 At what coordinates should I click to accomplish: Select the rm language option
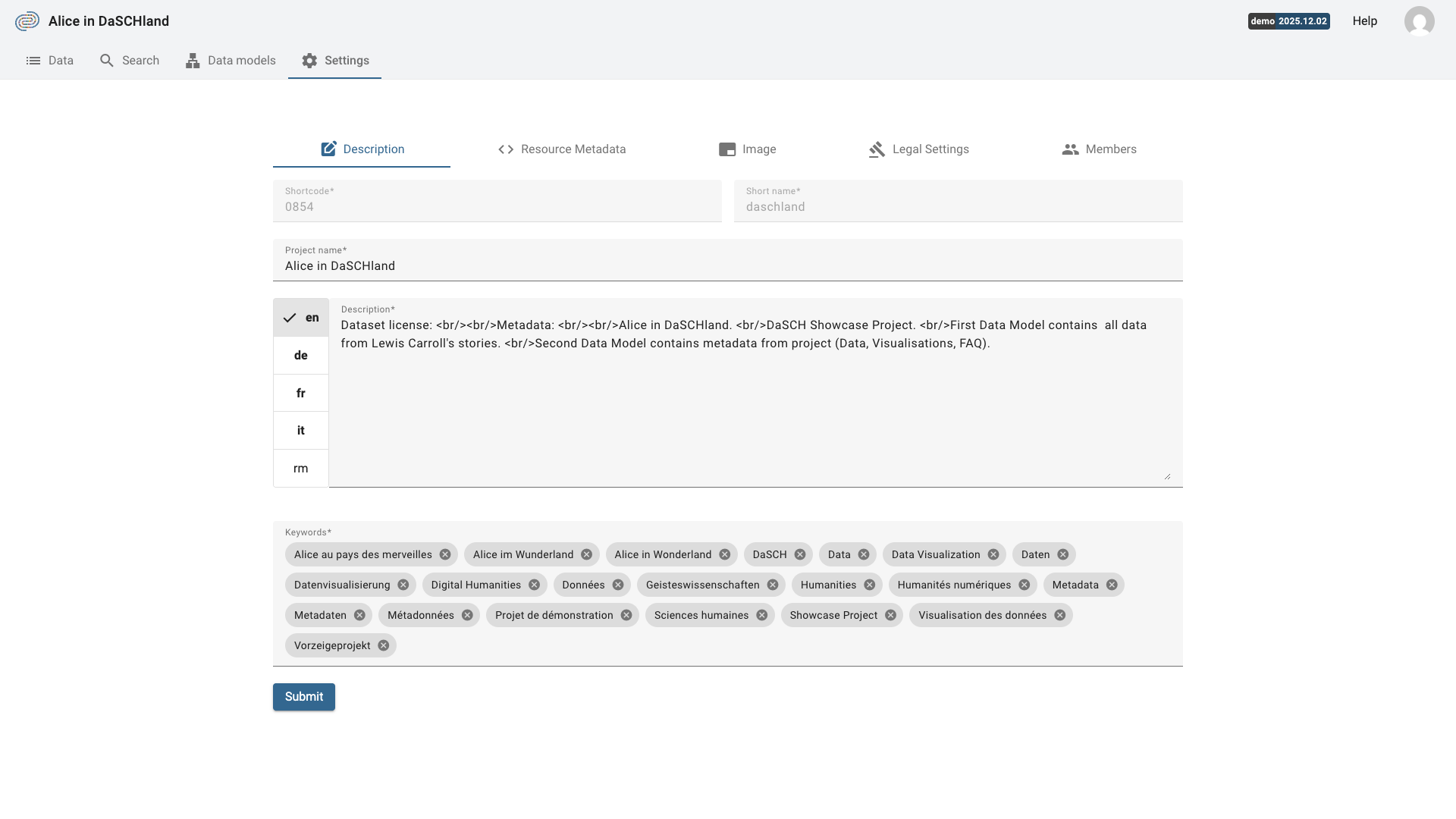tap(300, 468)
